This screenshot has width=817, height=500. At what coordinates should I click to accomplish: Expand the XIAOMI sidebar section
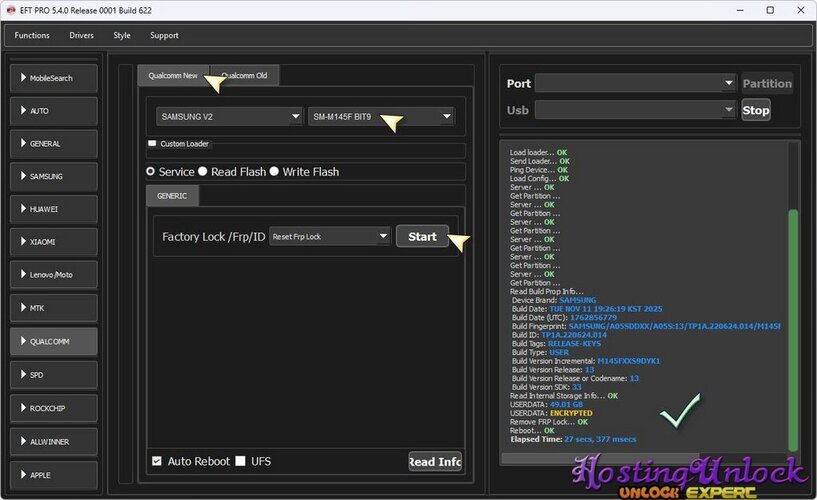(x=54, y=242)
